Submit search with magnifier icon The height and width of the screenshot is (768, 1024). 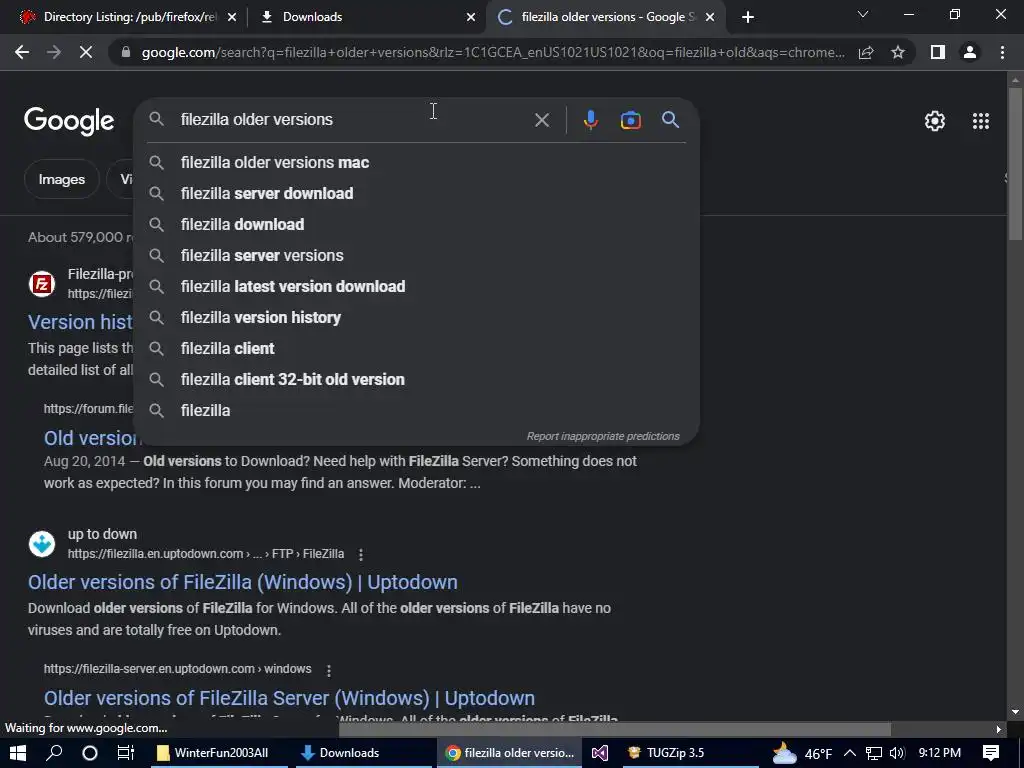671,120
